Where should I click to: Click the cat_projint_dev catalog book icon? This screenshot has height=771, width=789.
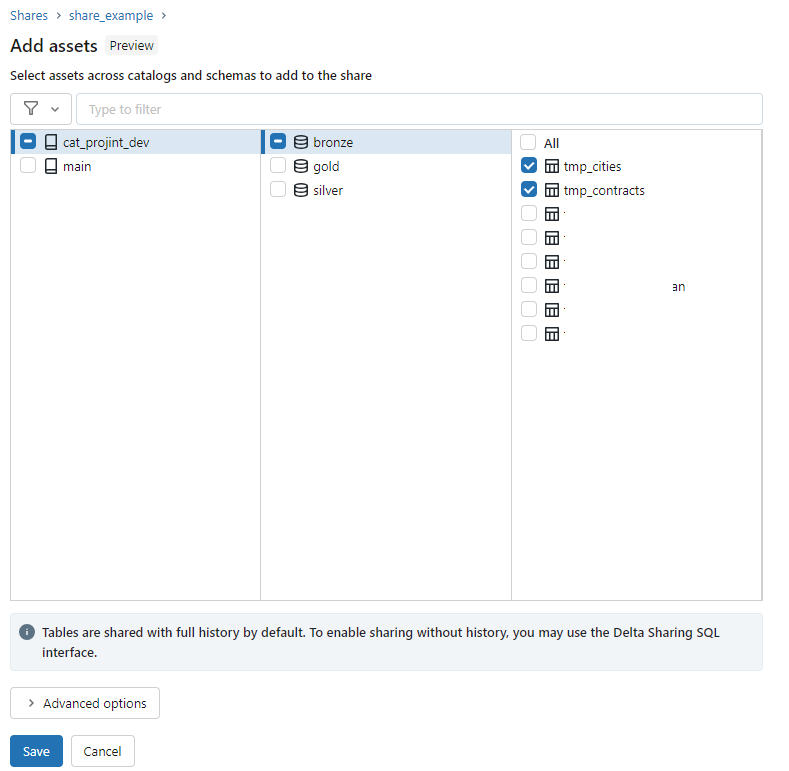(51, 142)
